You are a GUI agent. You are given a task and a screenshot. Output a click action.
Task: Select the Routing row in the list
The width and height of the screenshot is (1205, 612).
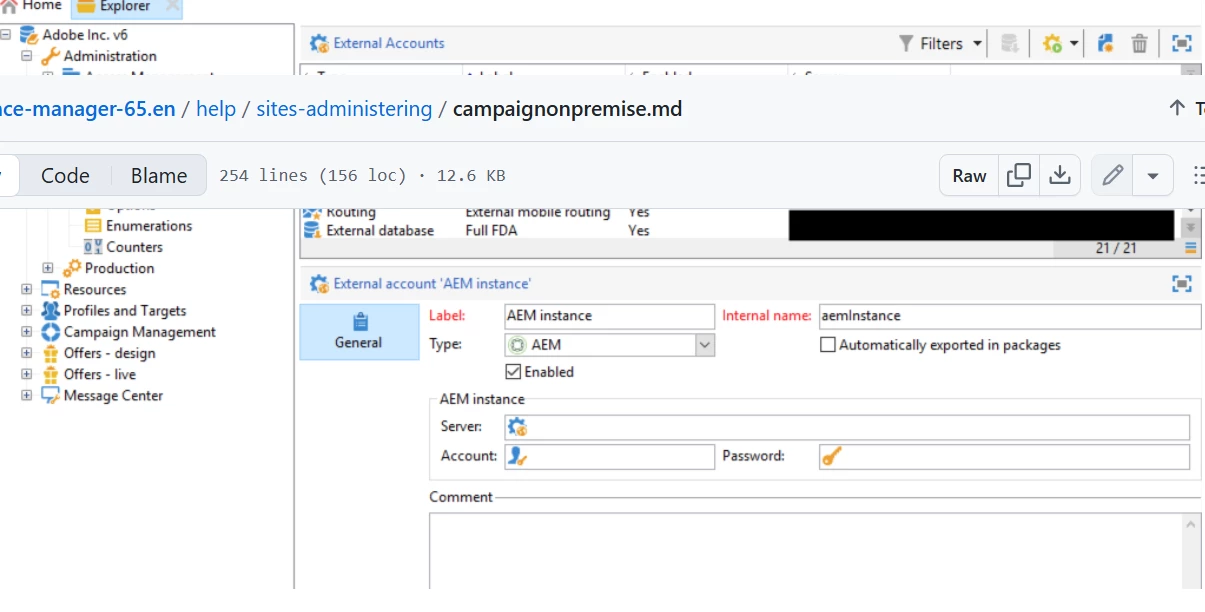tap(740, 212)
